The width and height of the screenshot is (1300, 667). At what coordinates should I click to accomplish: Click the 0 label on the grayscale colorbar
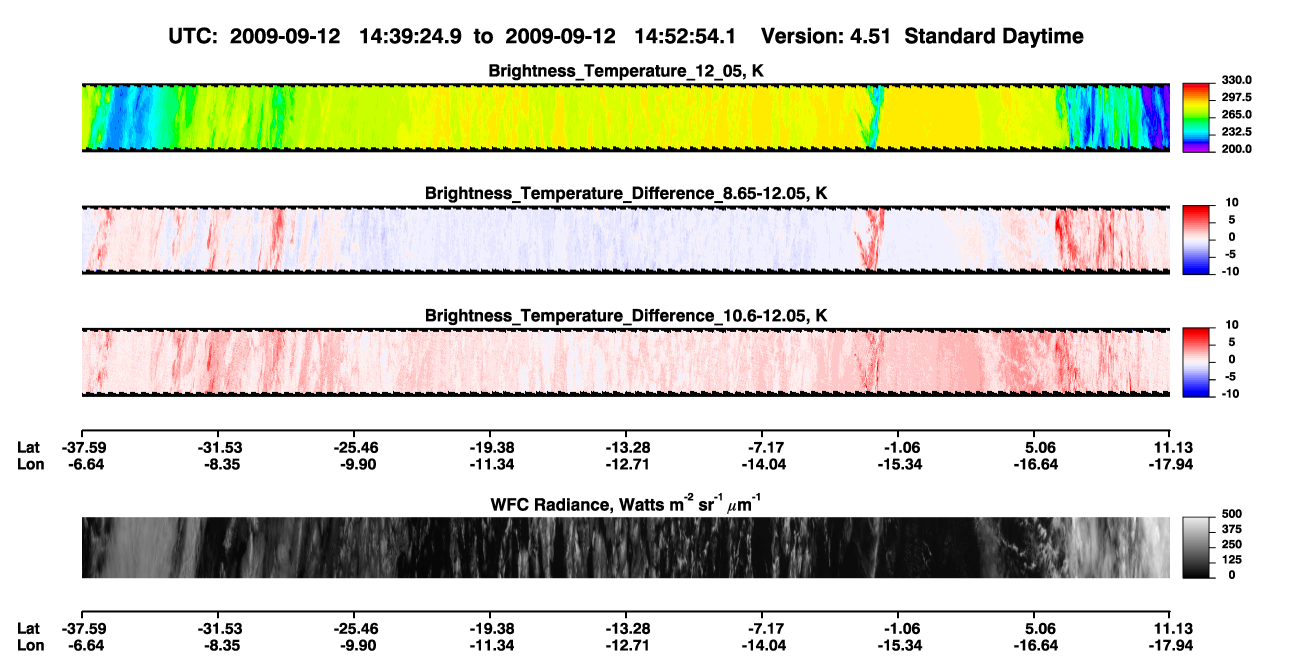click(x=1230, y=575)
